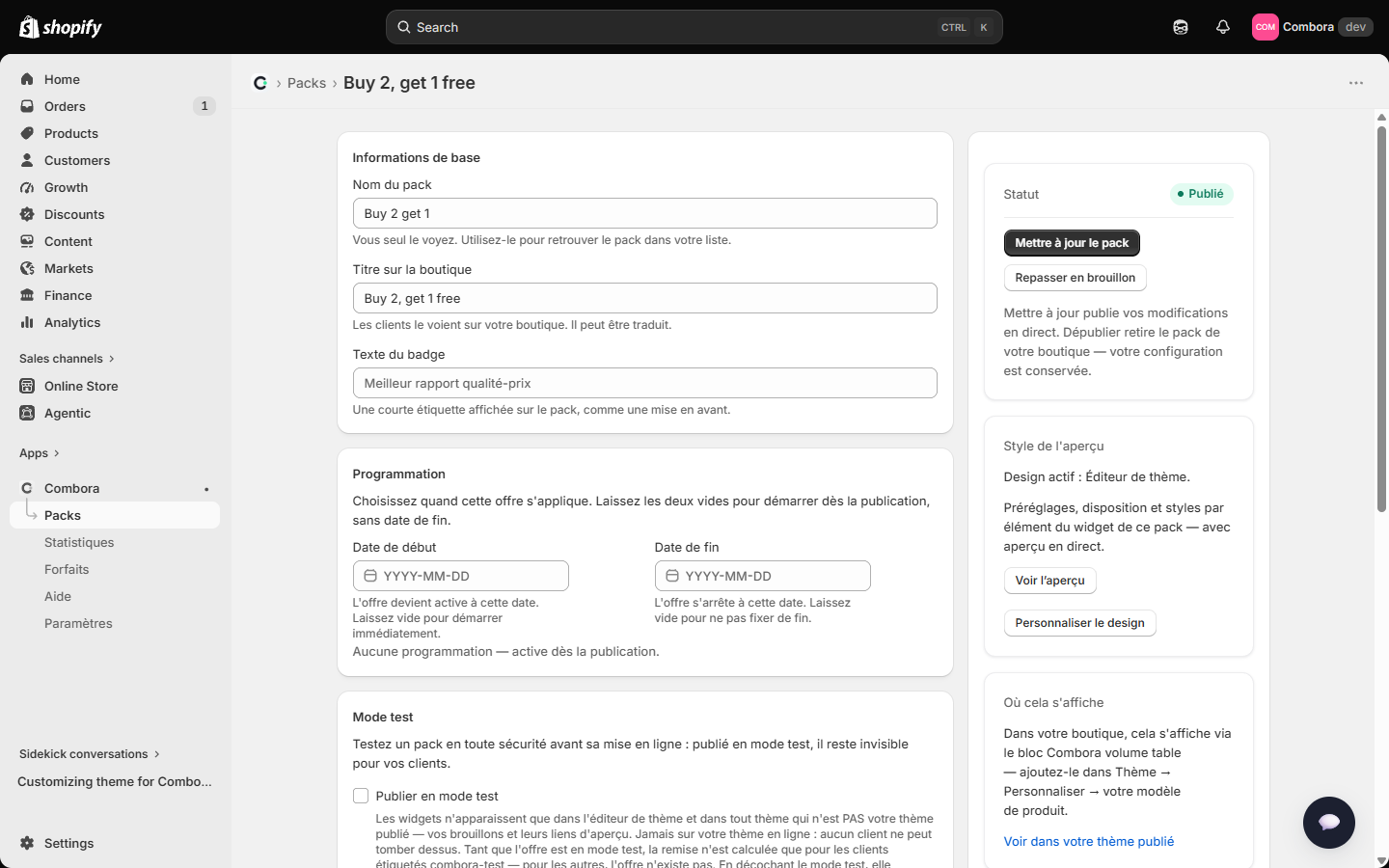
Task: Click the Packs breadcrumb link
Action: [307, 83]
